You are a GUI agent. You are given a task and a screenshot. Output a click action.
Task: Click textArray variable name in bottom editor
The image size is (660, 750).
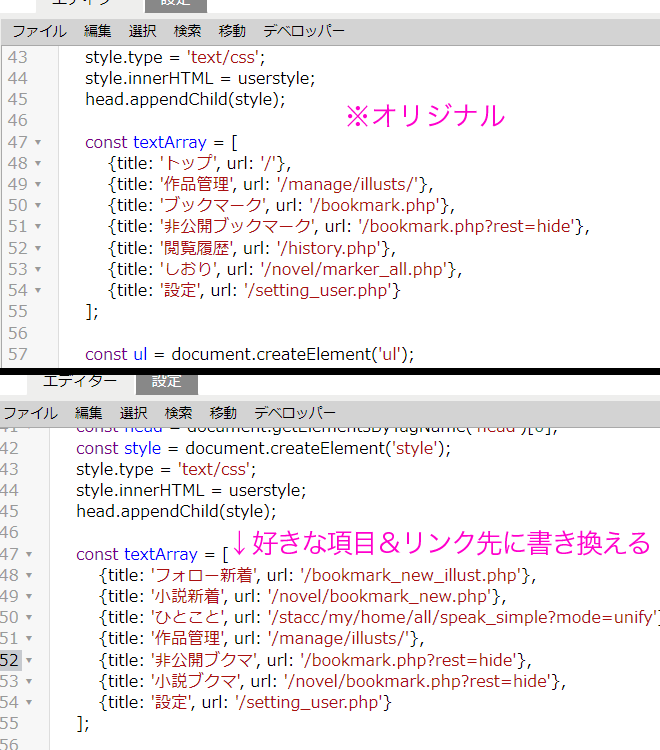pos(161,554)
